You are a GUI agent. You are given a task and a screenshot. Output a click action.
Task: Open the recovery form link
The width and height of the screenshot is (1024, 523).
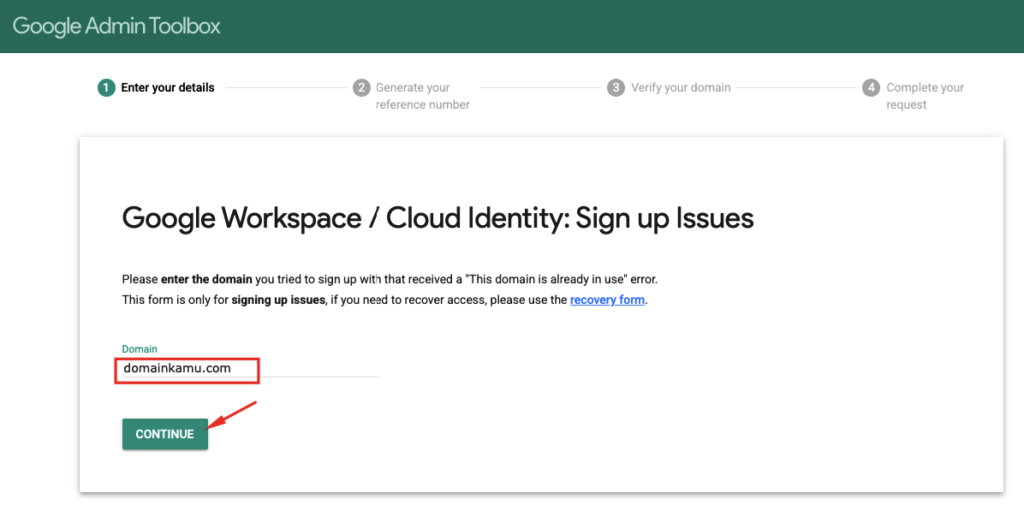point(607,300)
